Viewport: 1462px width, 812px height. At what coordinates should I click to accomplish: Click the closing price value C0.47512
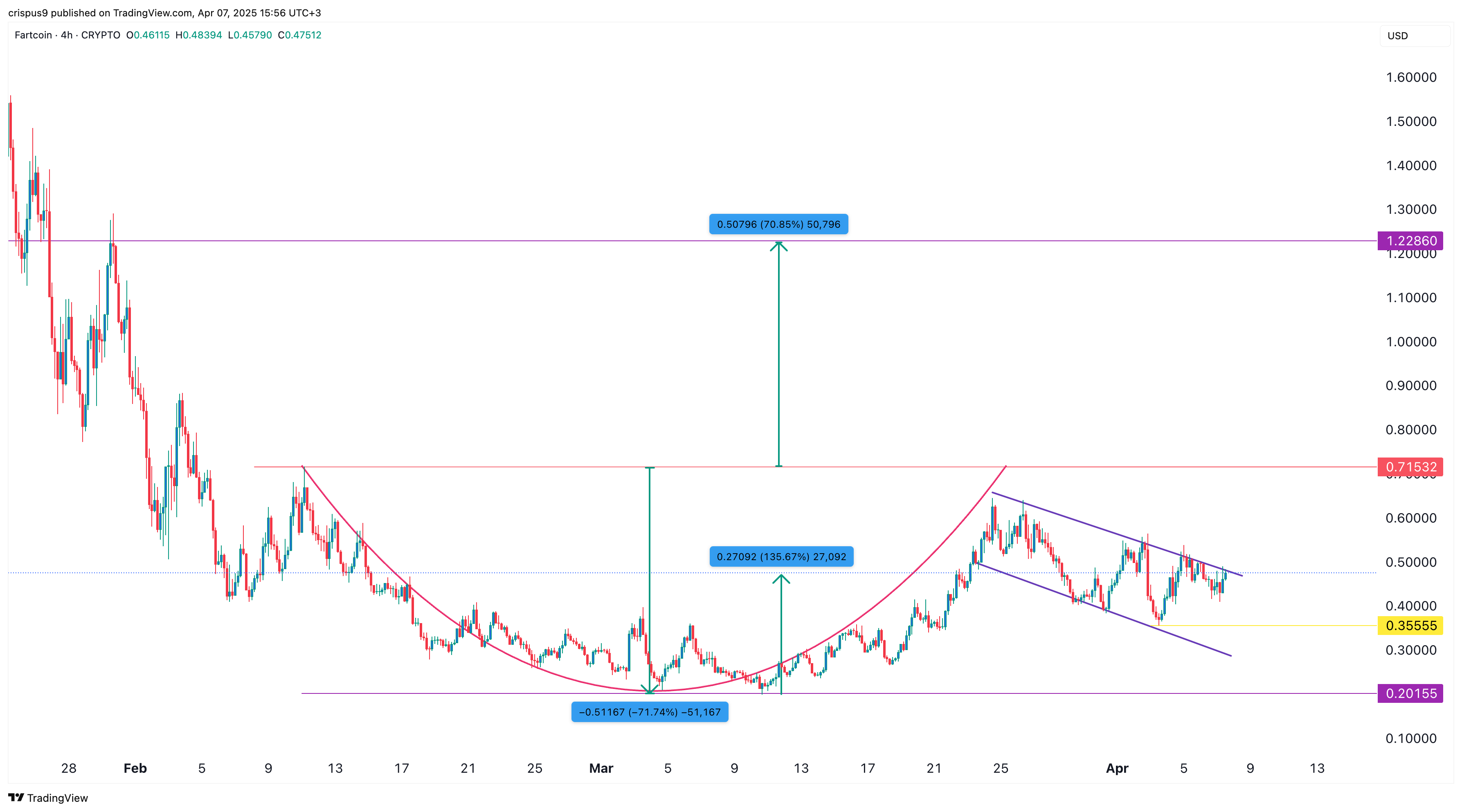(300, 35)
